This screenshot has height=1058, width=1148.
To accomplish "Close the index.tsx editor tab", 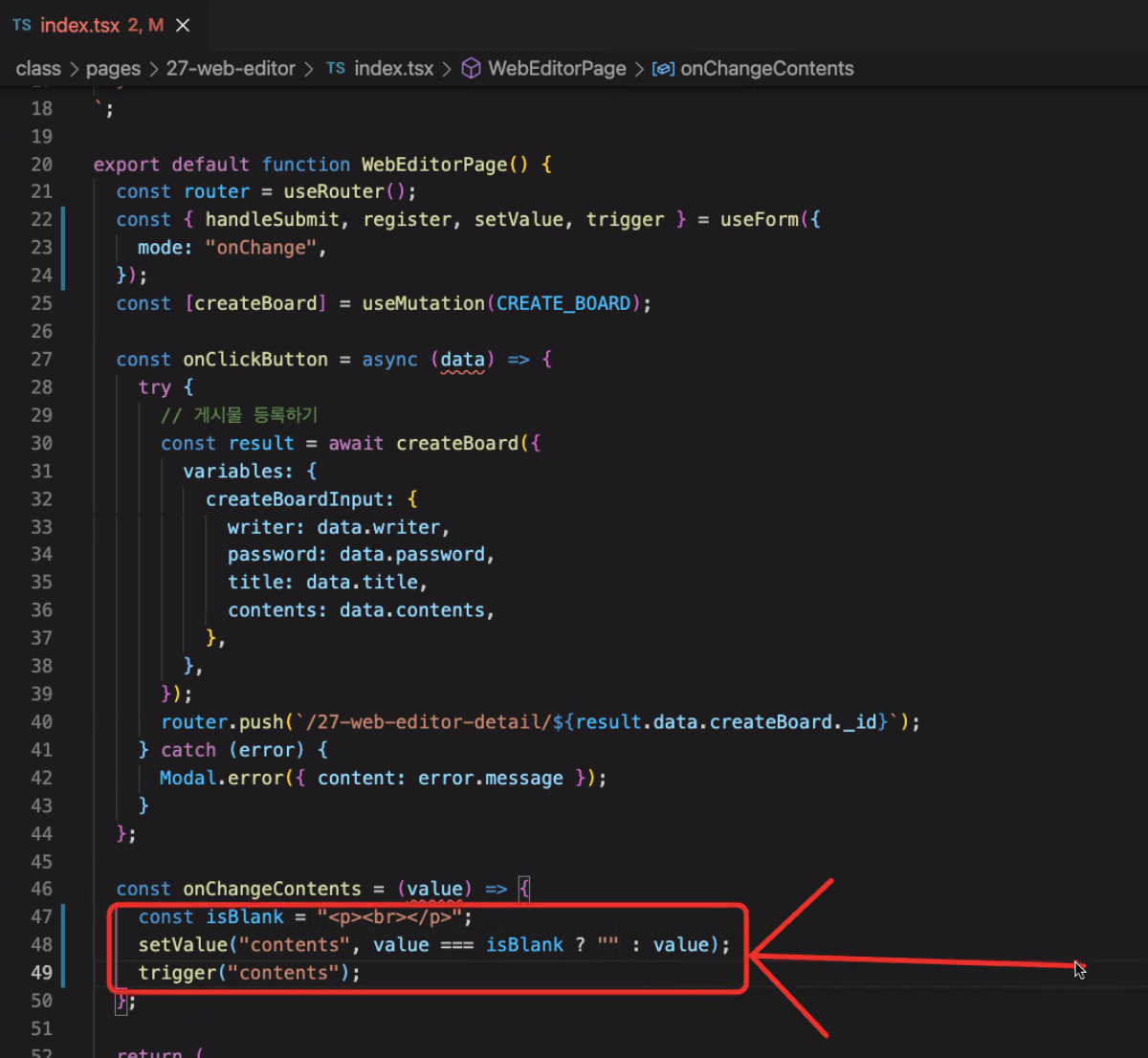I will click(x=183, y=26).
